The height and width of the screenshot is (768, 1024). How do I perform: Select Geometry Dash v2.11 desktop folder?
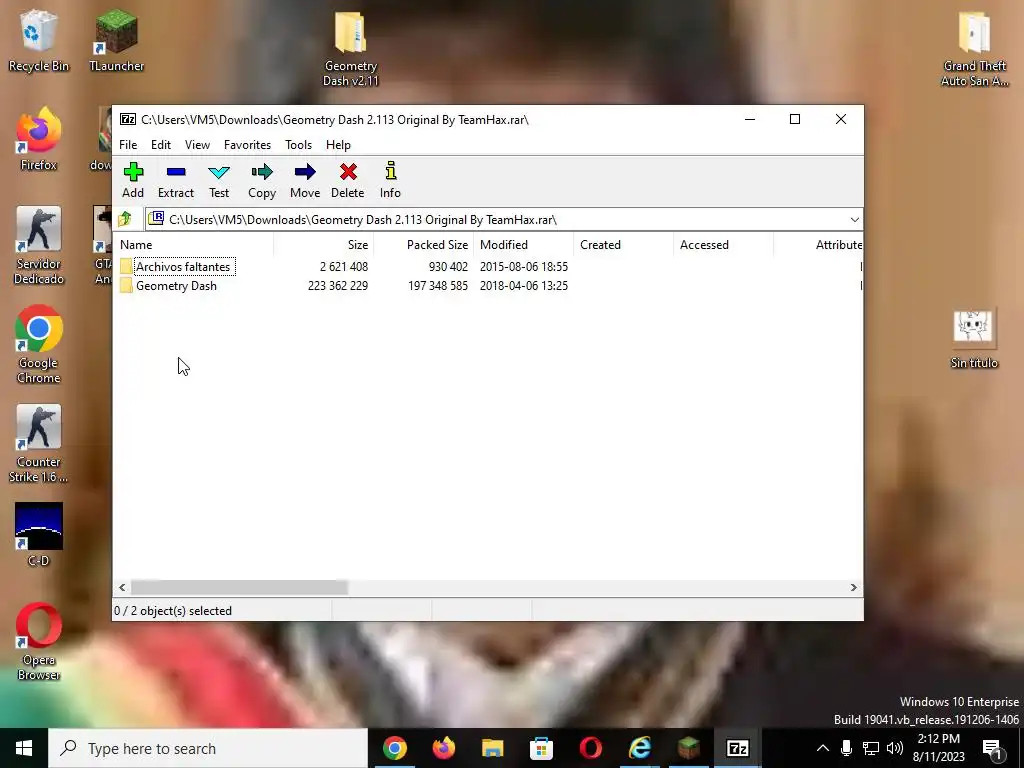click(351, 48)
